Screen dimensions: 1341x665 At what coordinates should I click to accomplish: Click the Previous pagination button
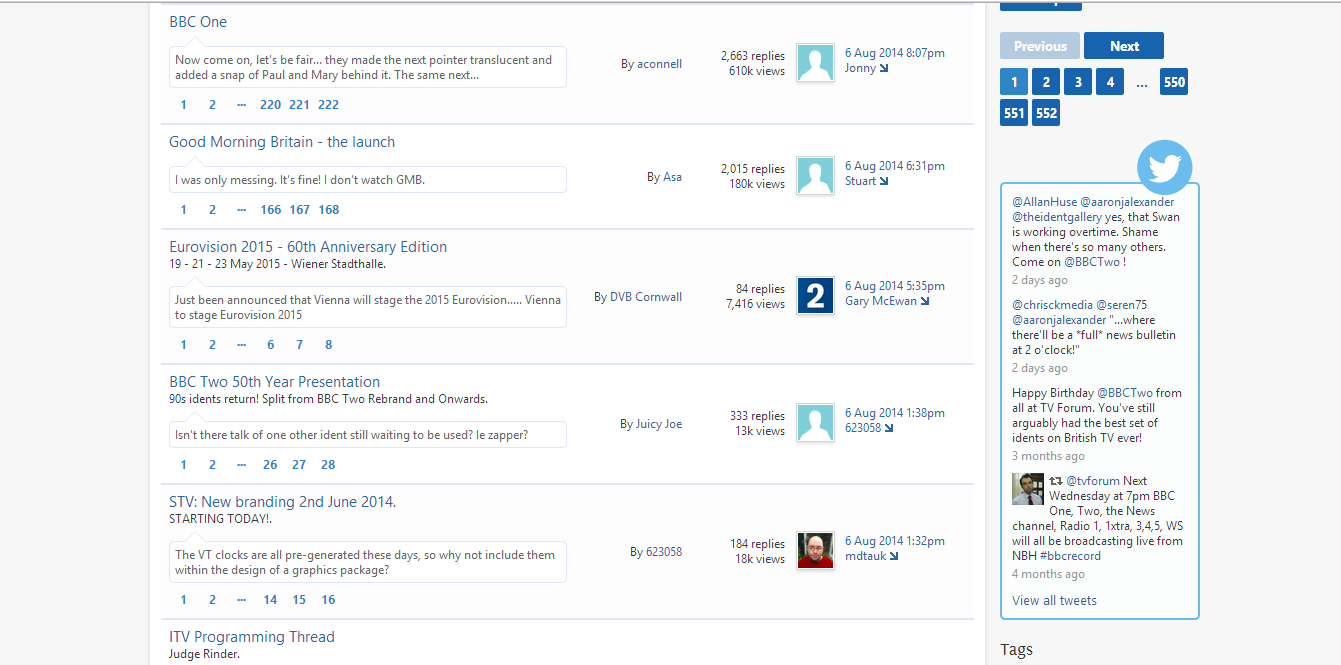point(1040,46)
